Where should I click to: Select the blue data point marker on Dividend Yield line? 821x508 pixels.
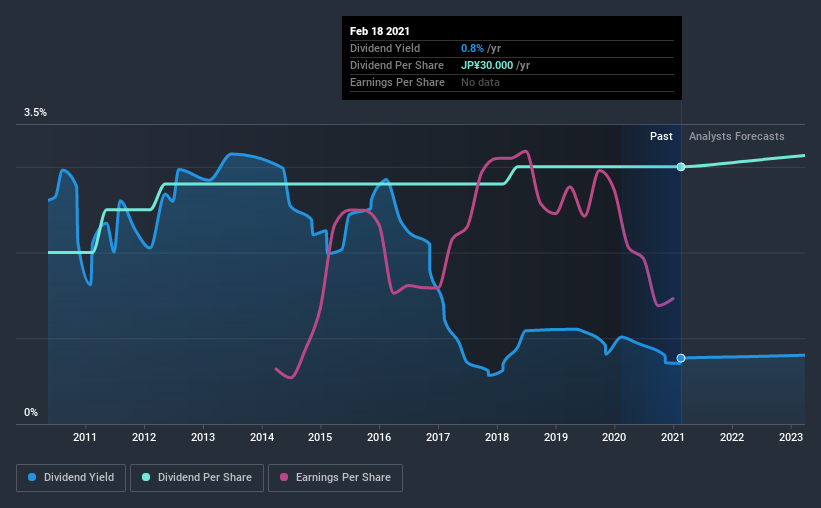click(681, 358)
